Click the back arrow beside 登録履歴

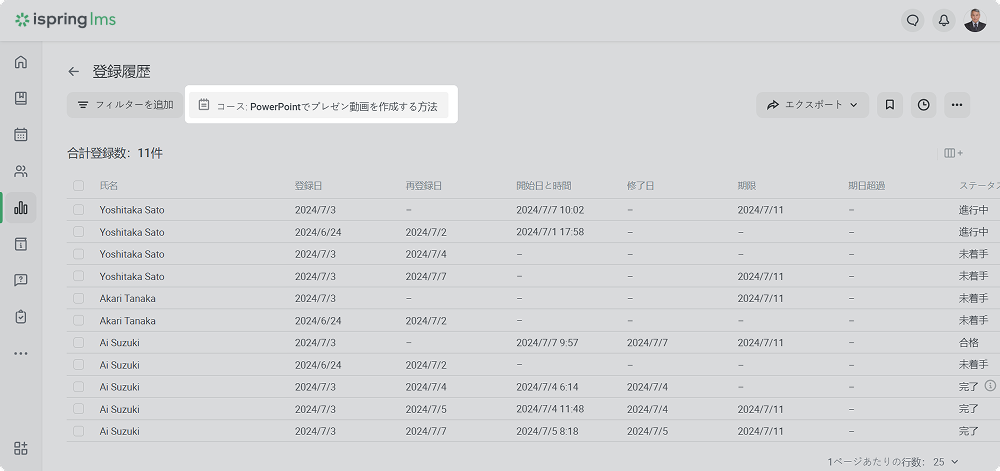click(x=73, y=72)
